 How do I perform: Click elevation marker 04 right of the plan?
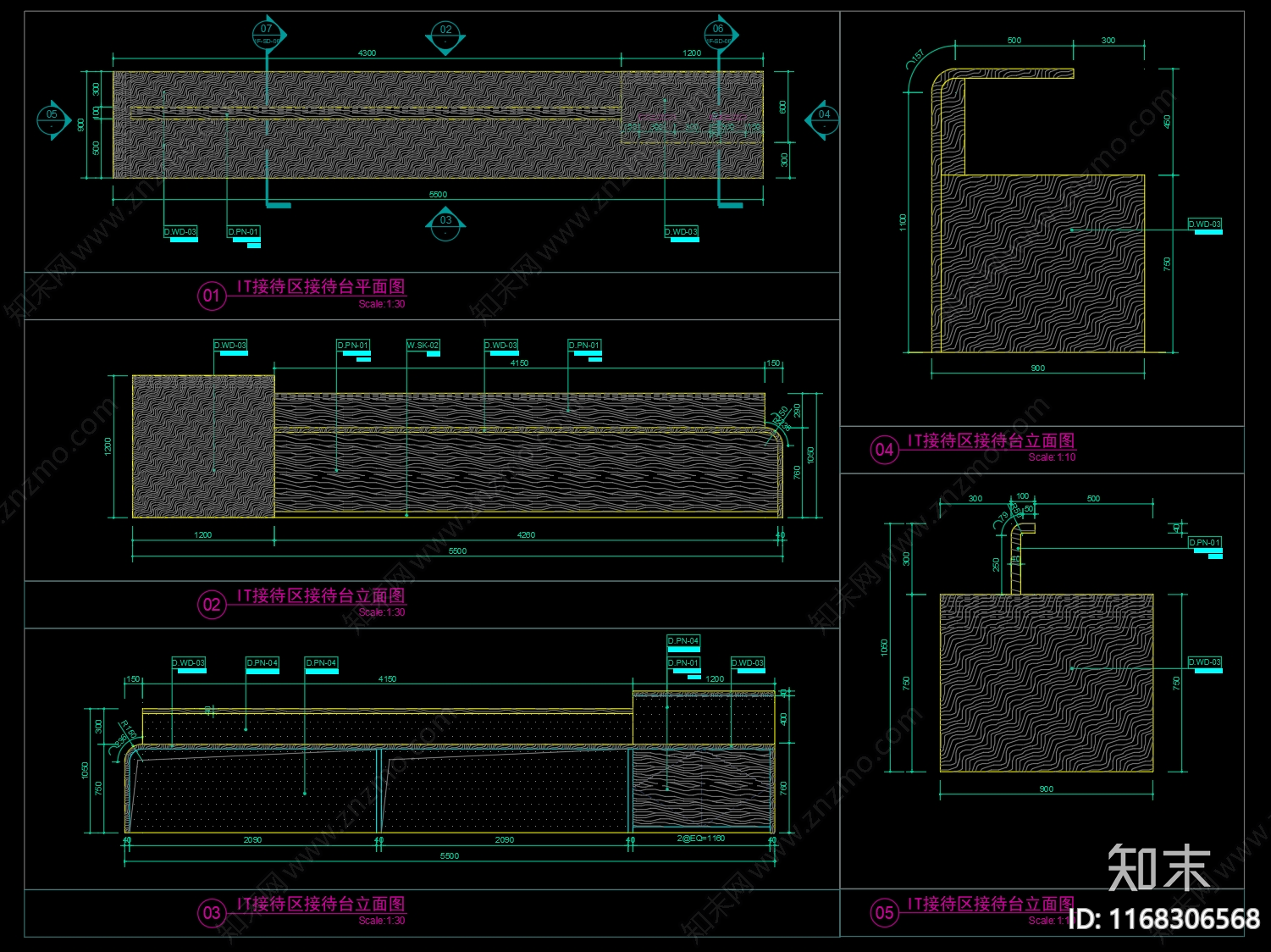(823, 119)
